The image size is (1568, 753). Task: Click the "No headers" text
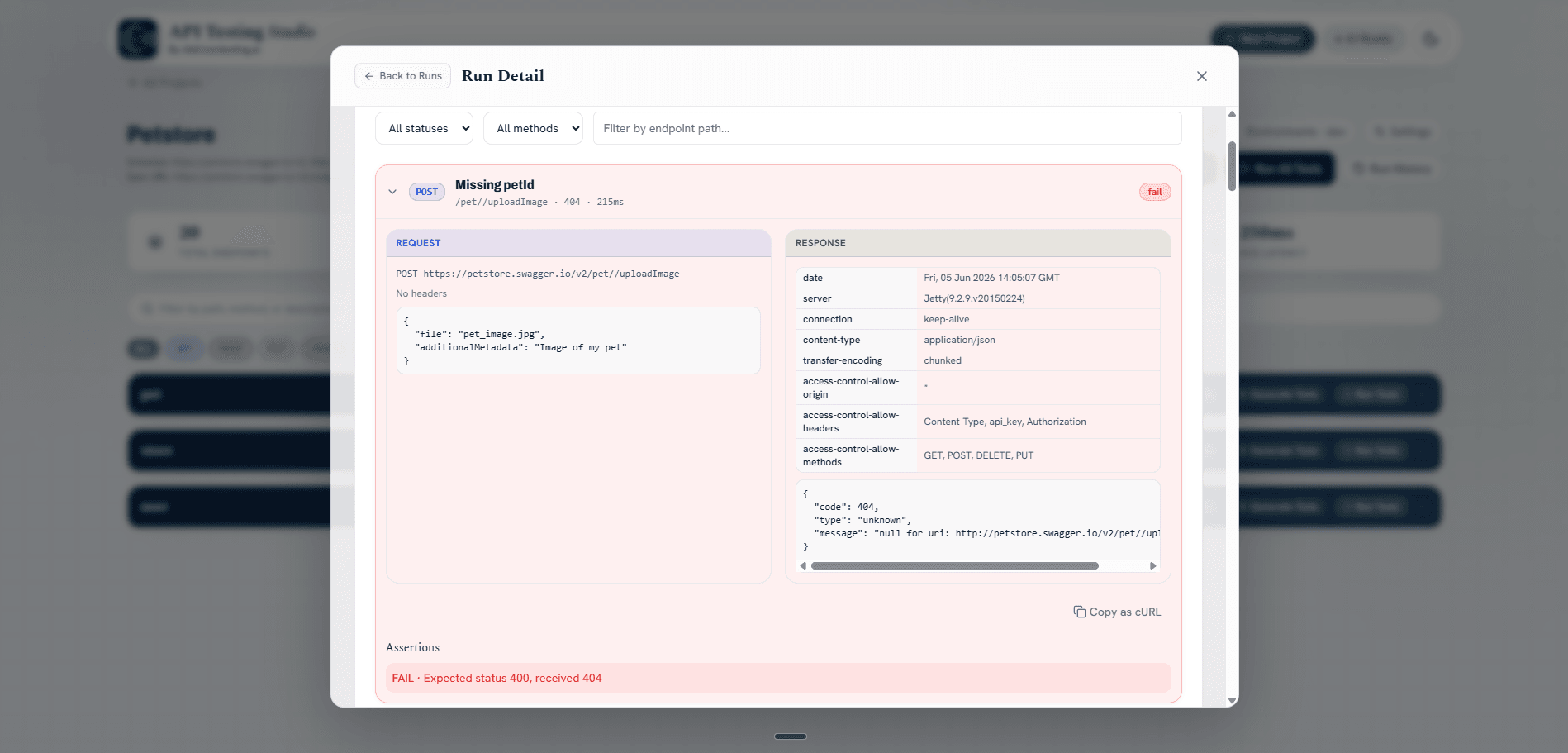coord(421,293)
